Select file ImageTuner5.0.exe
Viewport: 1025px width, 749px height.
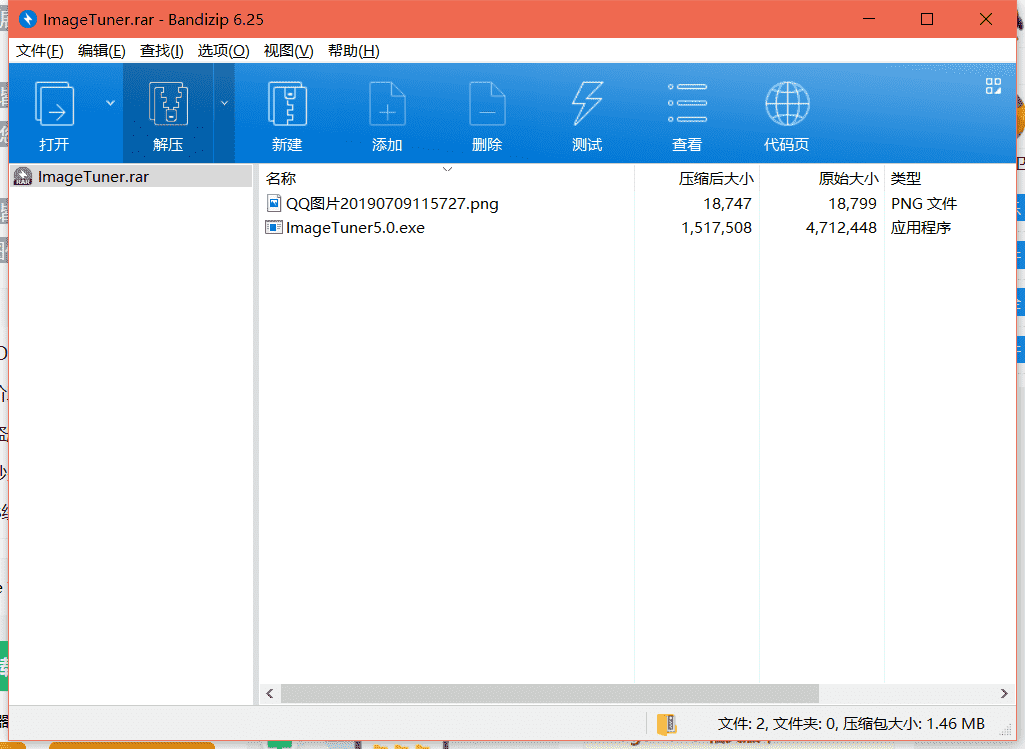coord(355,228)
